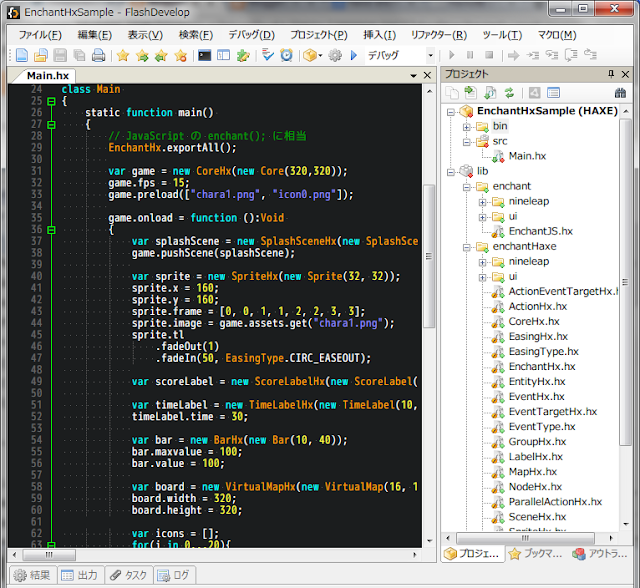Click the debugger Pause button

click(x=470, y=55)
